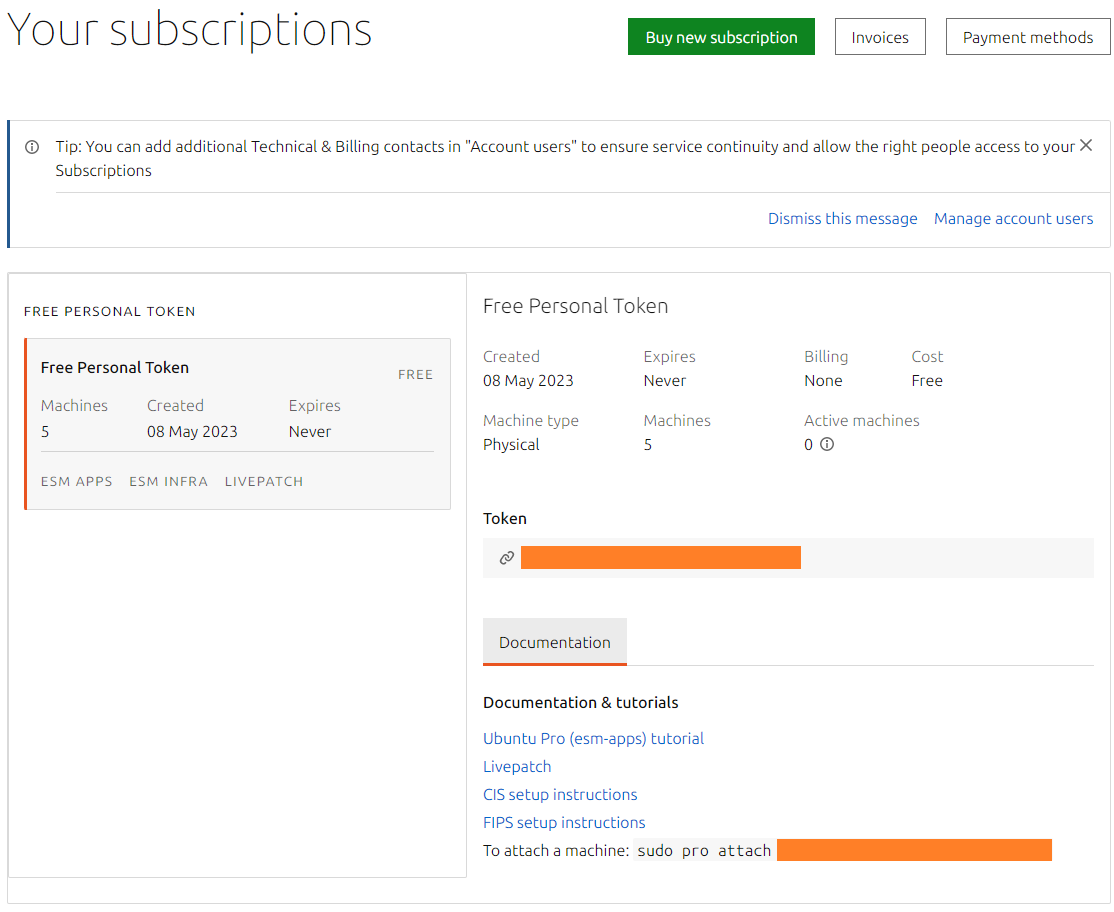Open Manage account users link
Image resolution: width=1114 pixels, height=912 pixels.
click(1013, 219)
